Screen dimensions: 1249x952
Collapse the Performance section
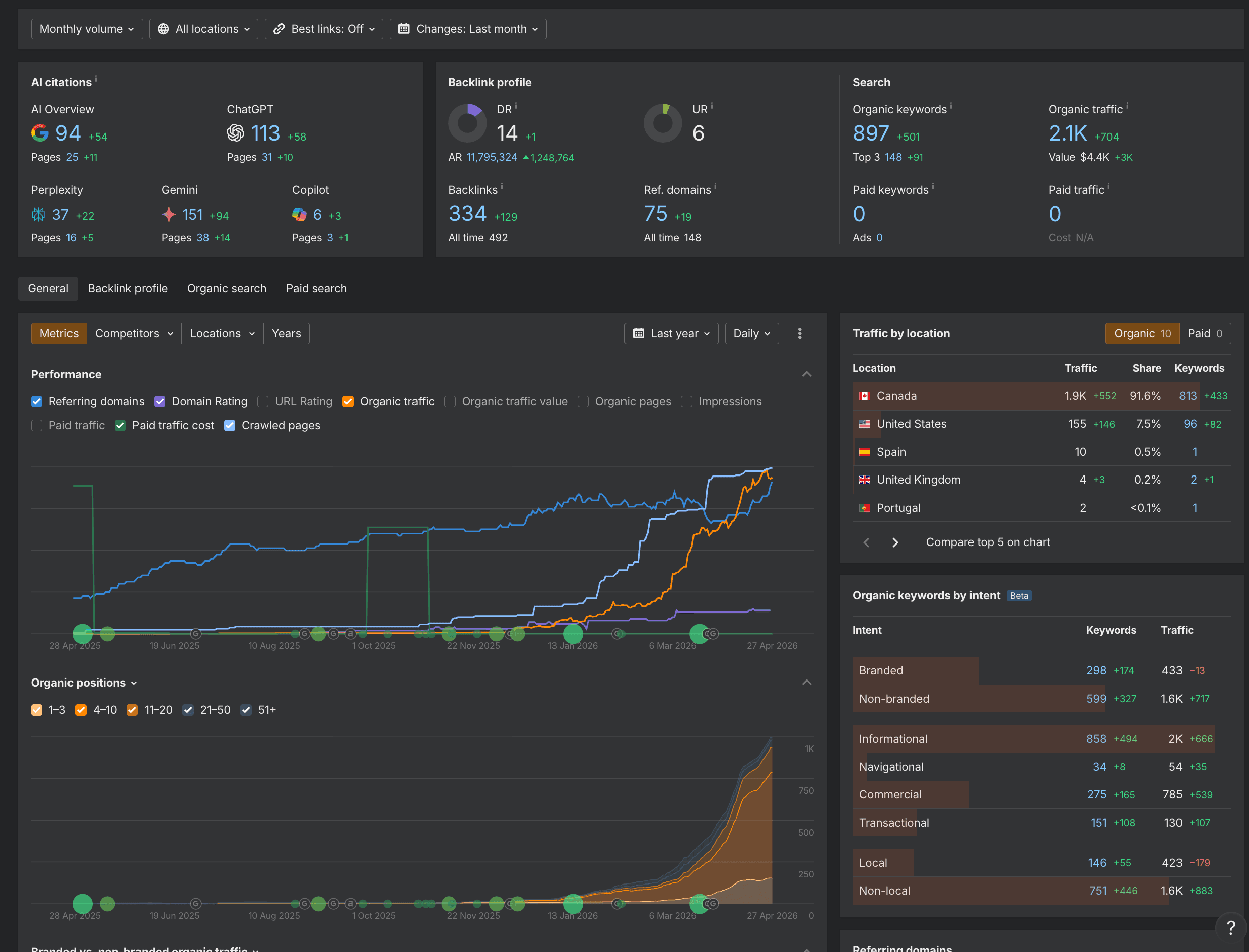coord(807,375)
